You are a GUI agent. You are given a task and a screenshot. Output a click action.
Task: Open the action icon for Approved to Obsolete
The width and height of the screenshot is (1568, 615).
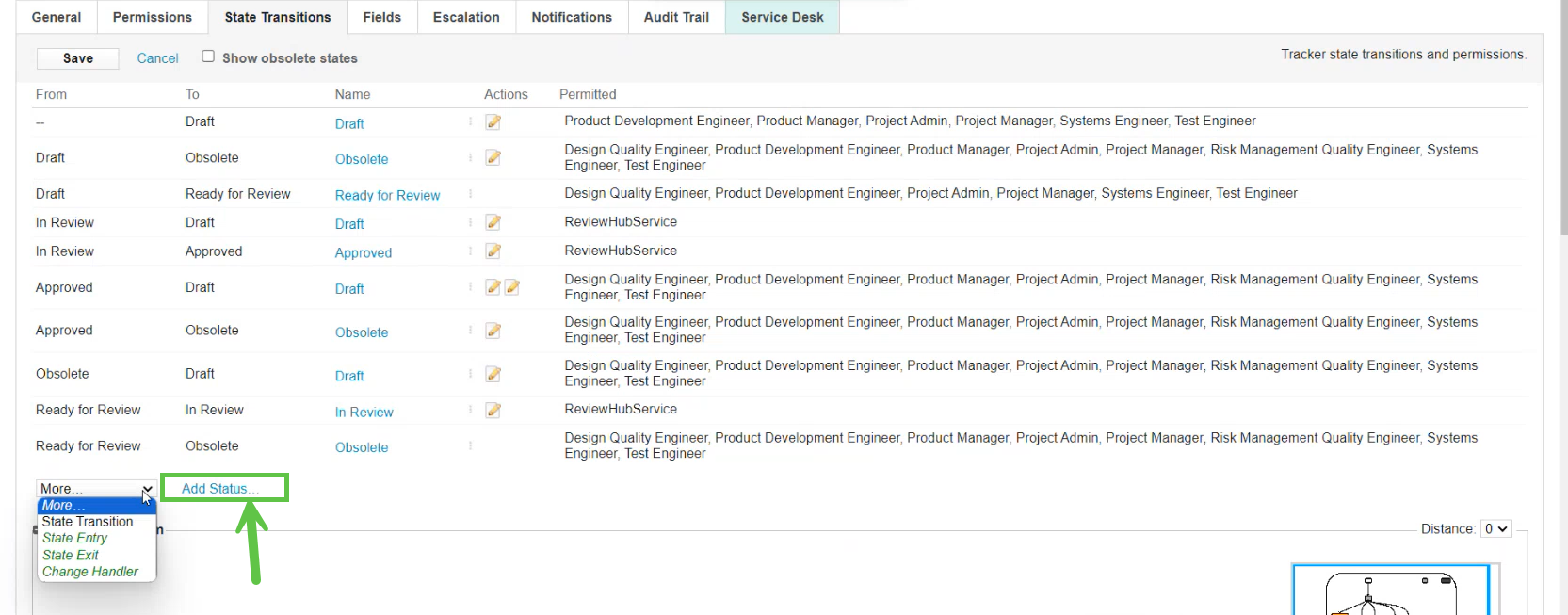pos(493,331)
